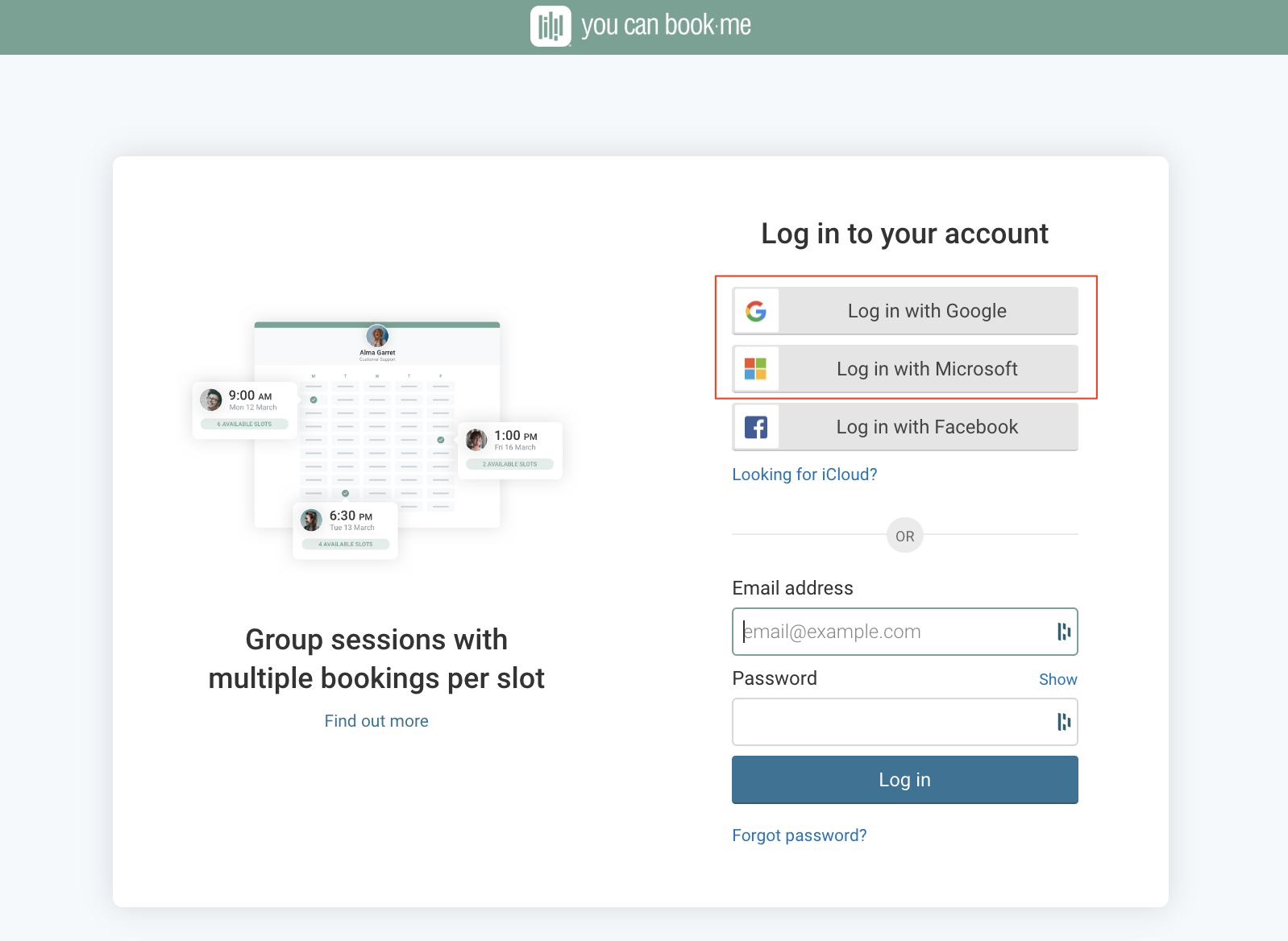Click password manager icon in email field
1288x941 pixels.
tap(1064, 632)
